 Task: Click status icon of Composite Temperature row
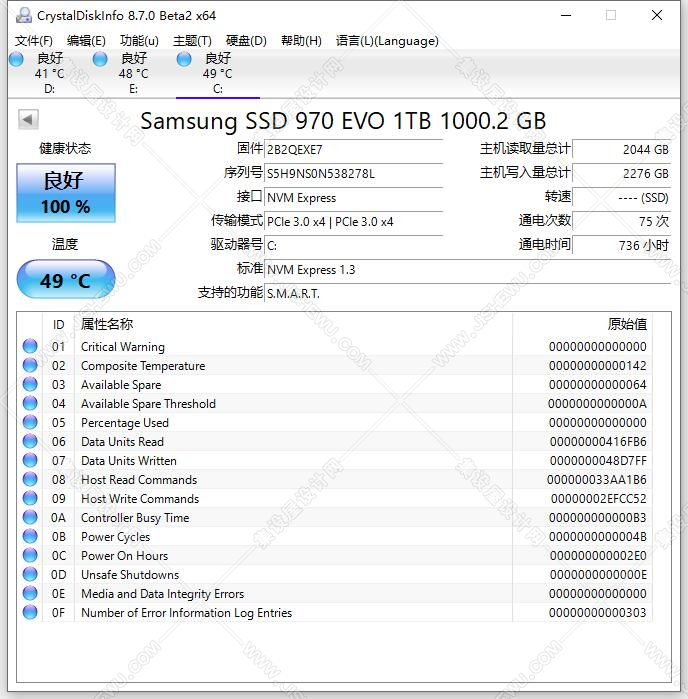pyautogui.click(x=30, y=365)
